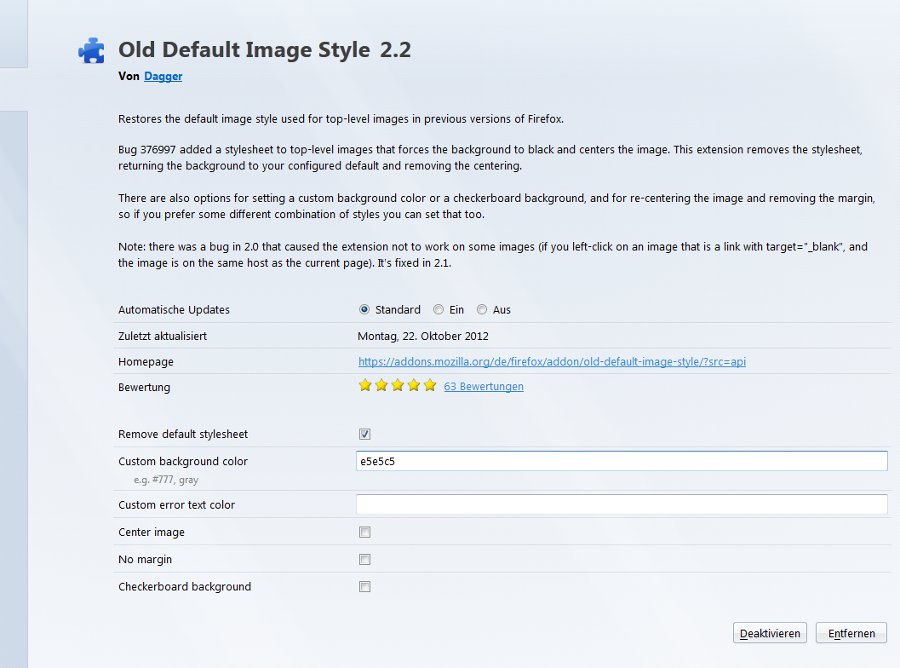Enable the No margin checkbox
This screenshot has height=668, width=900.
coord(364,559)
